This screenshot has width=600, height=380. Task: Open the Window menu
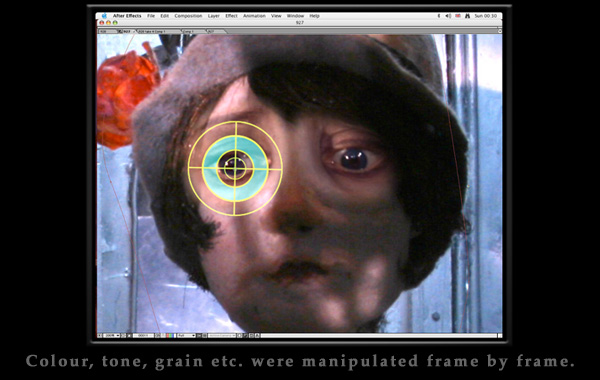pos(295,16)
